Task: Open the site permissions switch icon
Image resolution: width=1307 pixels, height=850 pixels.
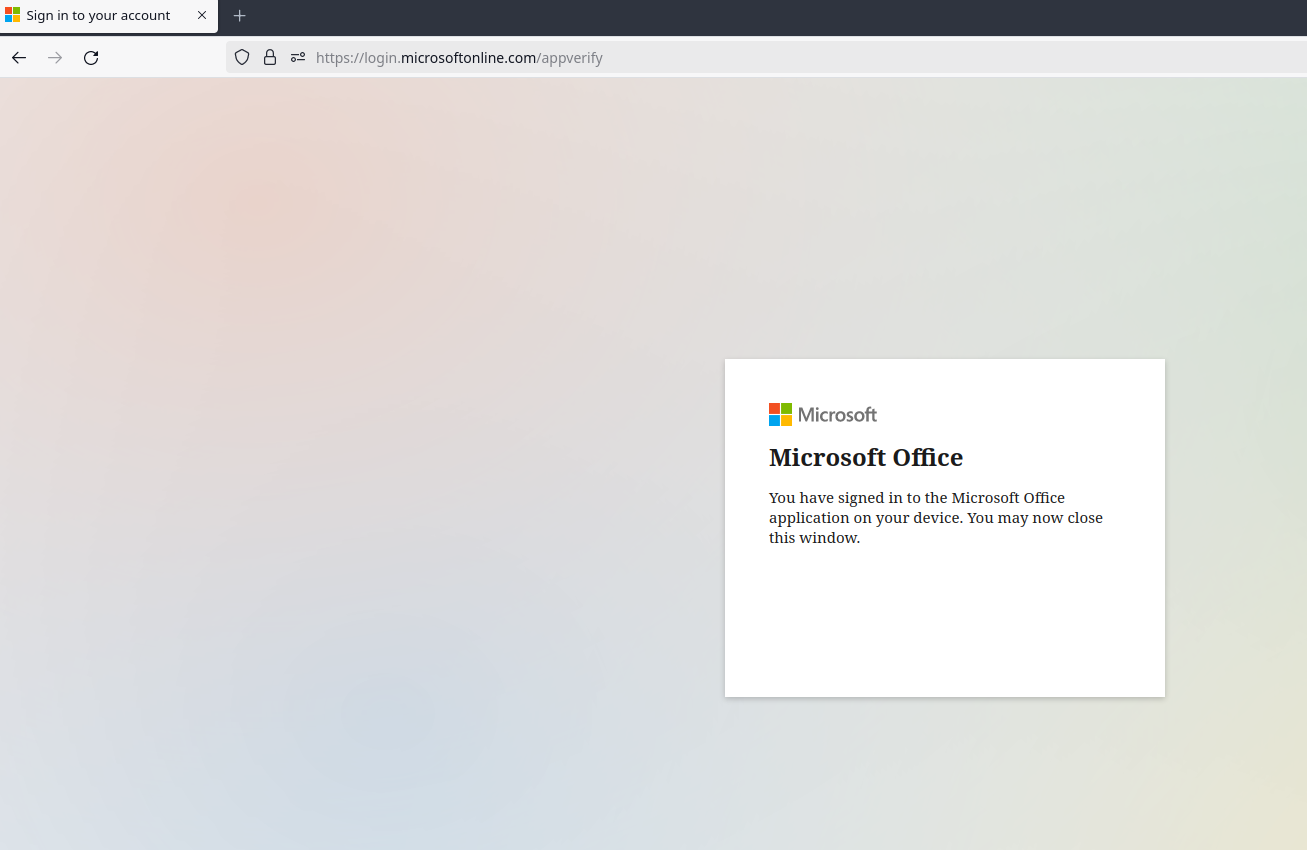Action: coord(297,57)
